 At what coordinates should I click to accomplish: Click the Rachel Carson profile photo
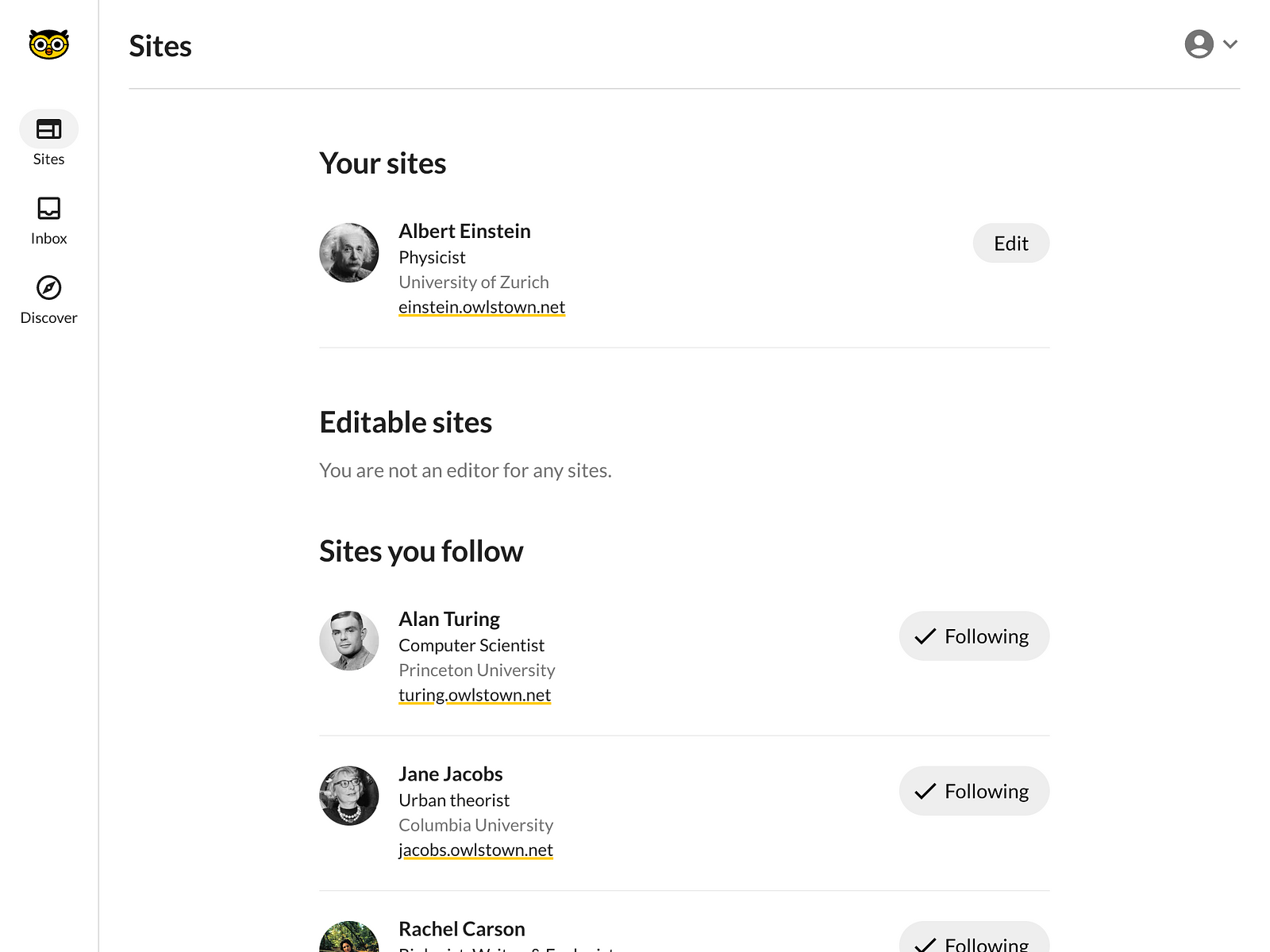[x=348, y=937]
